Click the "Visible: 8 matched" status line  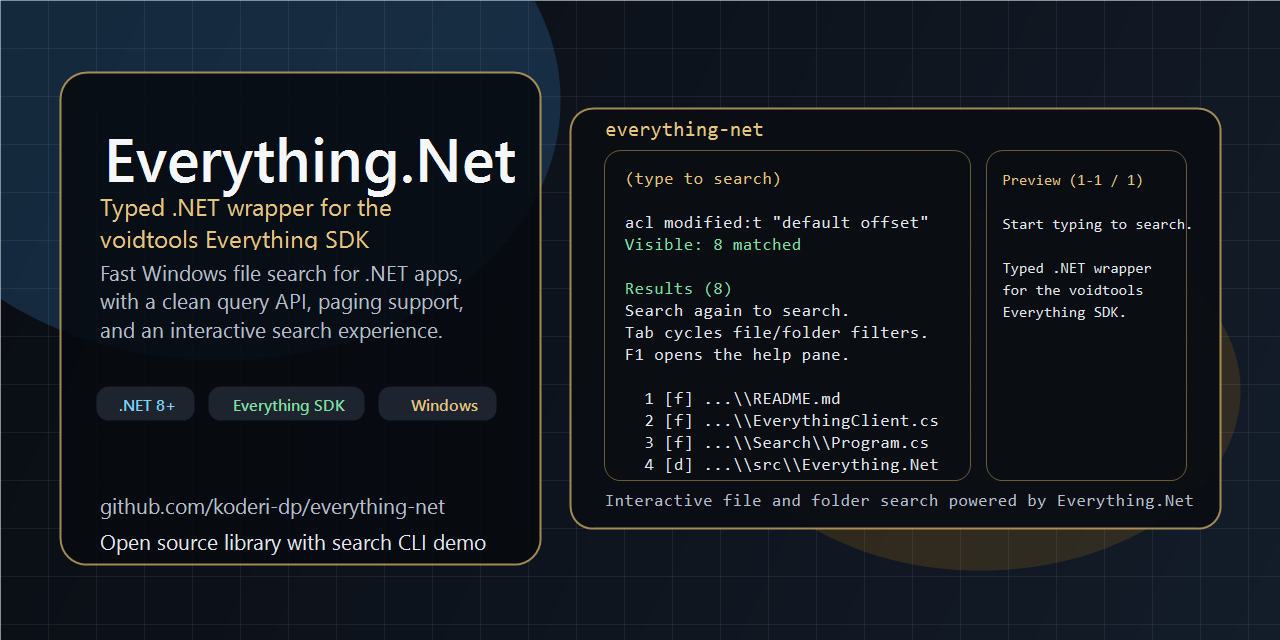coord(713,245)
